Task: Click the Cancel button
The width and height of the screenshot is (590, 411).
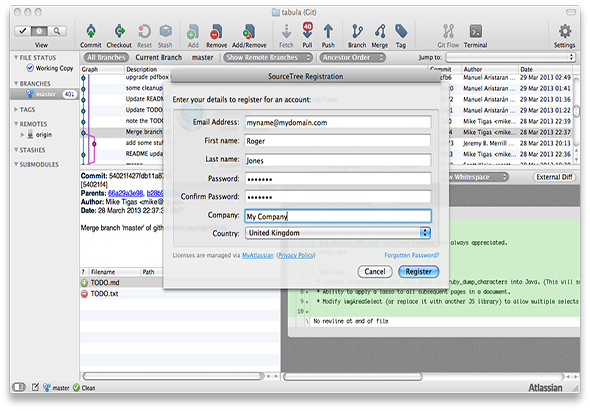Action: click(375, 272)
